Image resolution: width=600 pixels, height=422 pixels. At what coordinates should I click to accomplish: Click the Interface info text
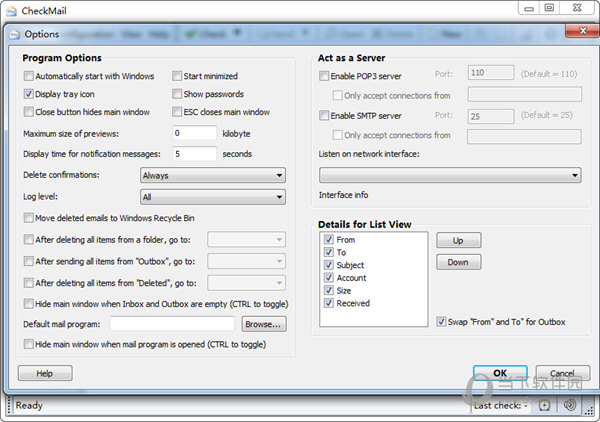click(x=343, y=195)
